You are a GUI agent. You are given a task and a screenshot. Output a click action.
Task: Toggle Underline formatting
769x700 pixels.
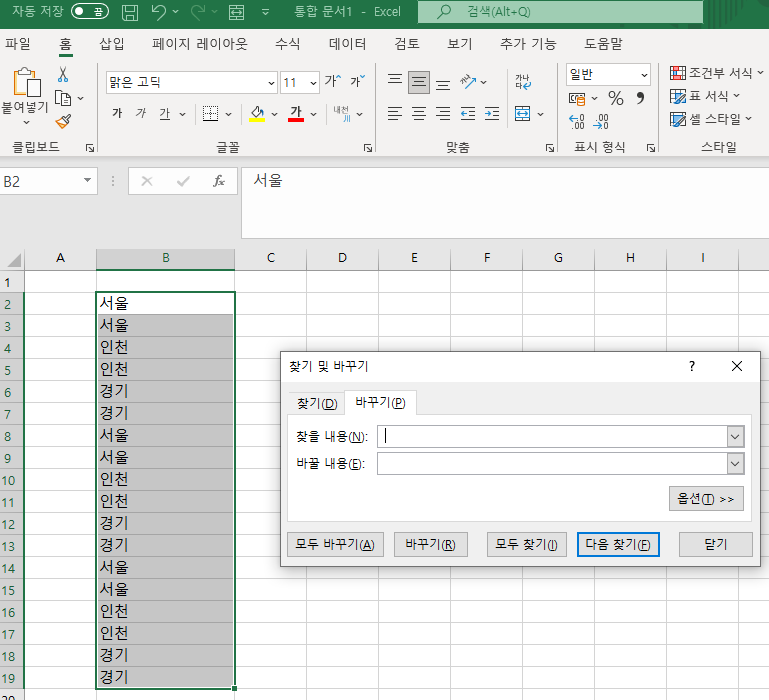tap(165, 114)
